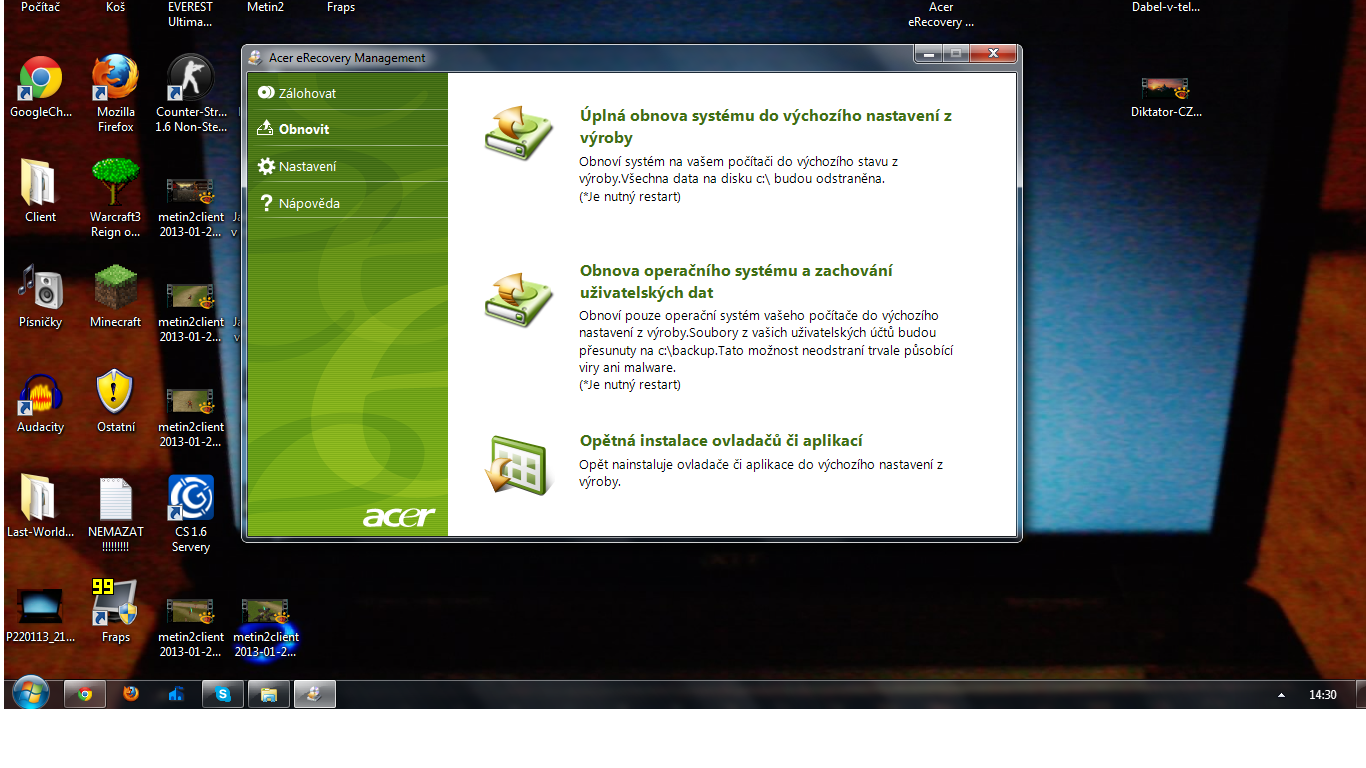Viewport: 1366px width, 768px height.
Task: Select the Client folder on desktop
Action: [41, 192]
